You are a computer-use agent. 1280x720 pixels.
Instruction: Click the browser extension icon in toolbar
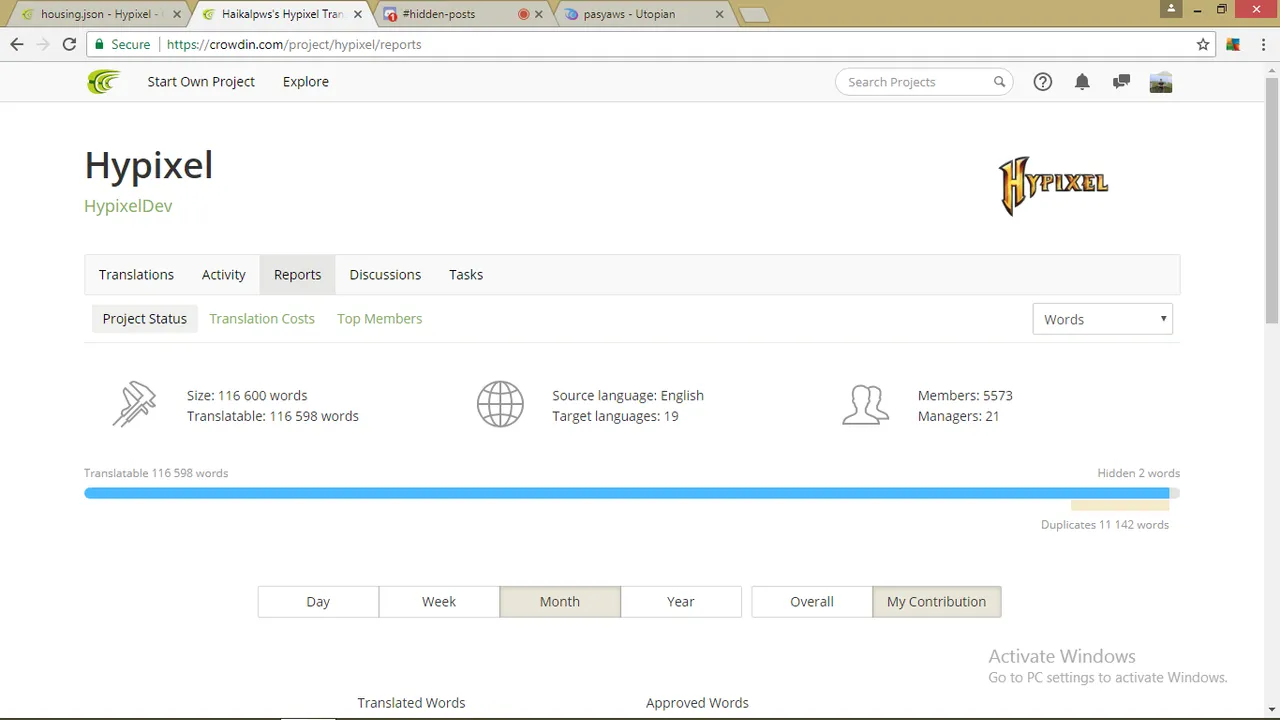1233,44
